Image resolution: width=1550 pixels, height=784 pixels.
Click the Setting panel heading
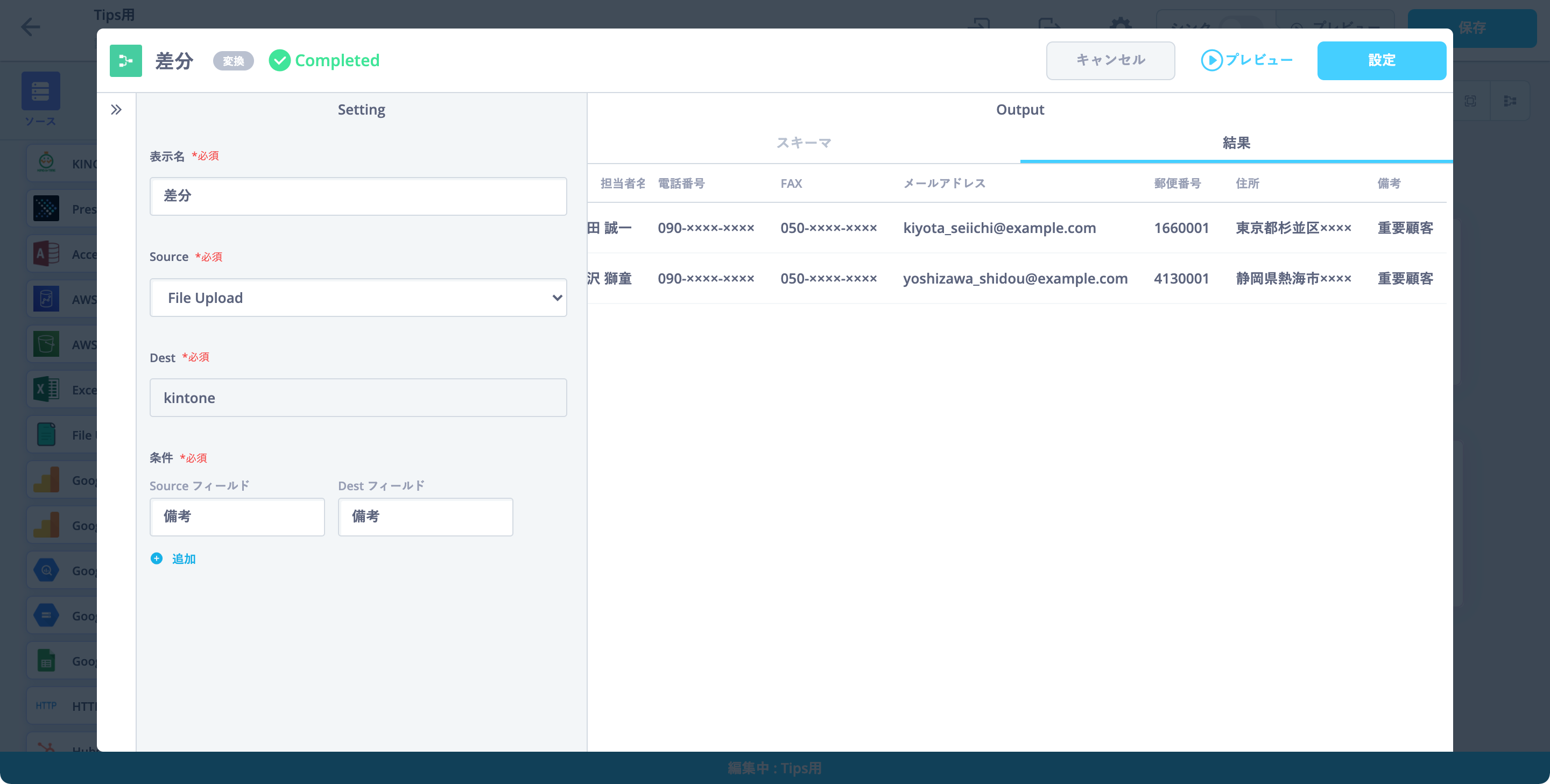pos(361,110)
